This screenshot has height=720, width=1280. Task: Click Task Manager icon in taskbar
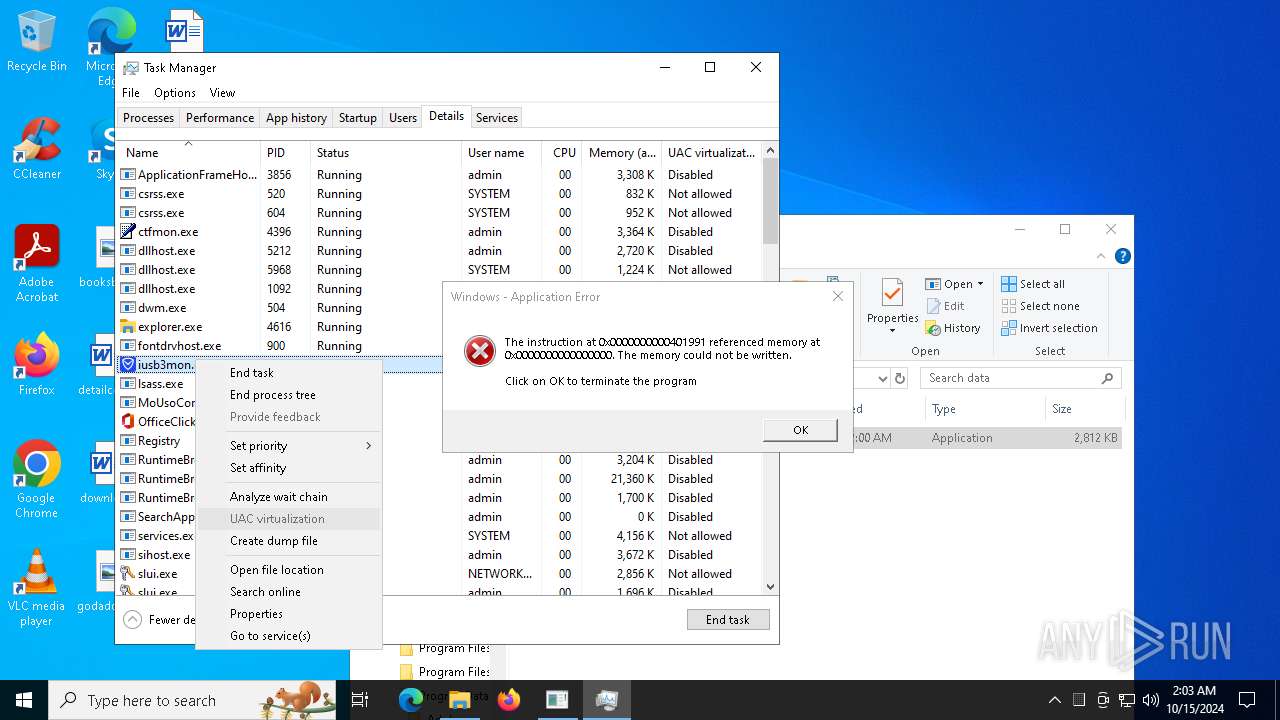tap(606, 700)
